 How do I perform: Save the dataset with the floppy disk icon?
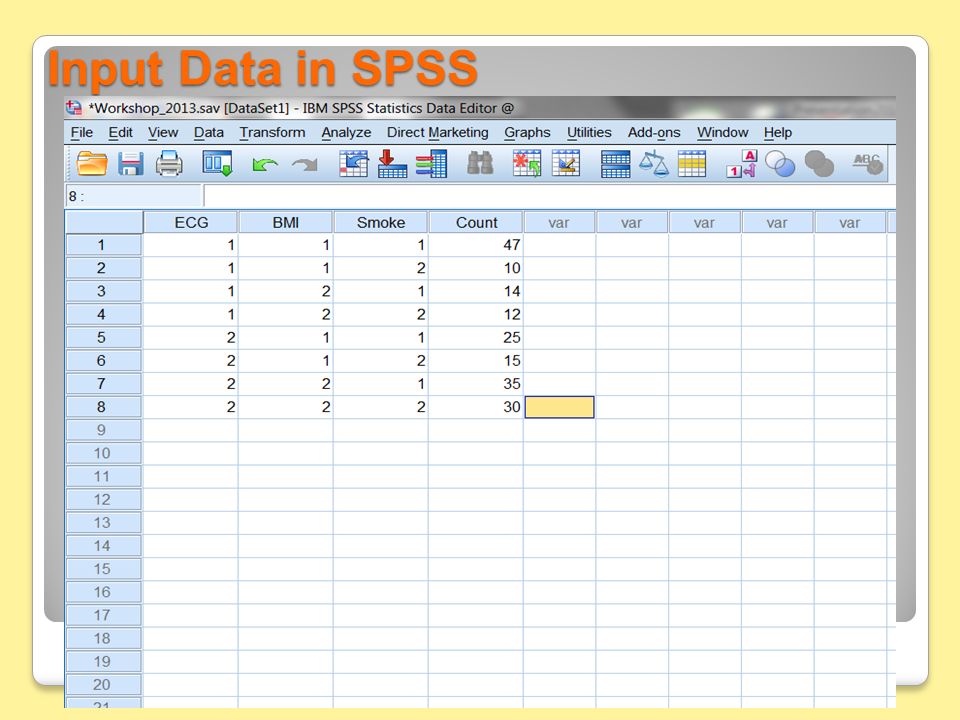click(130, 164)
